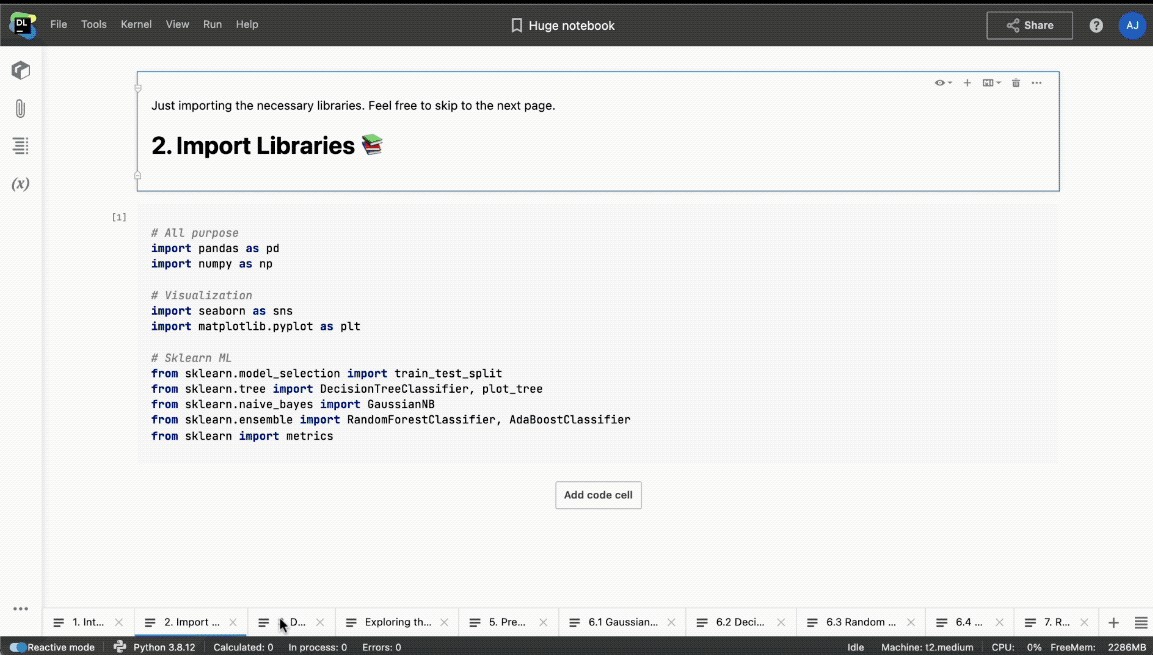The image size is (1153, 655).
Task: Switch to the 6.1 Gaussian worksheet tab
Action: pyautogui.click(x=622, y=622)
